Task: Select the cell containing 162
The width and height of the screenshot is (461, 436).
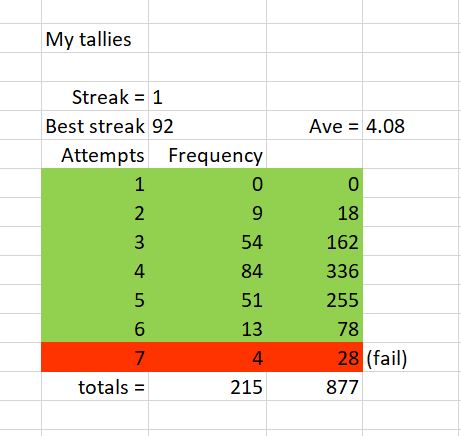Action: (315, 241)
